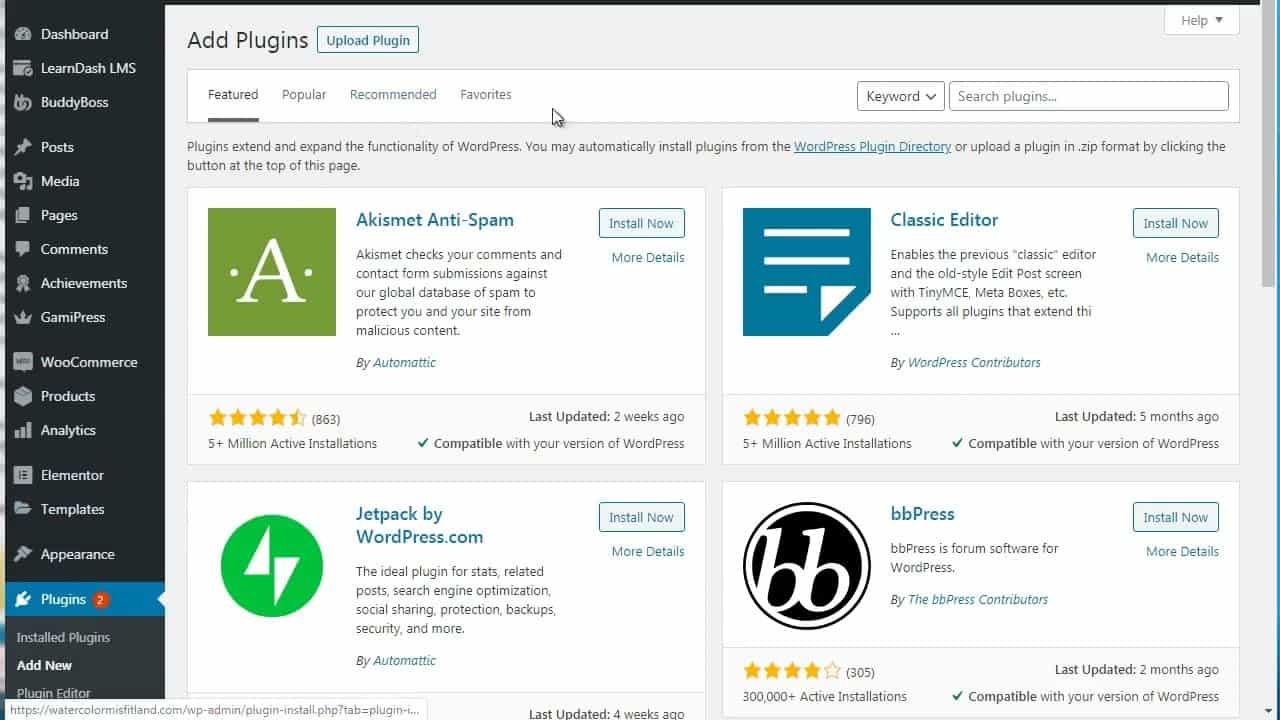Click Classic Editor's star rating

[792, 418]
